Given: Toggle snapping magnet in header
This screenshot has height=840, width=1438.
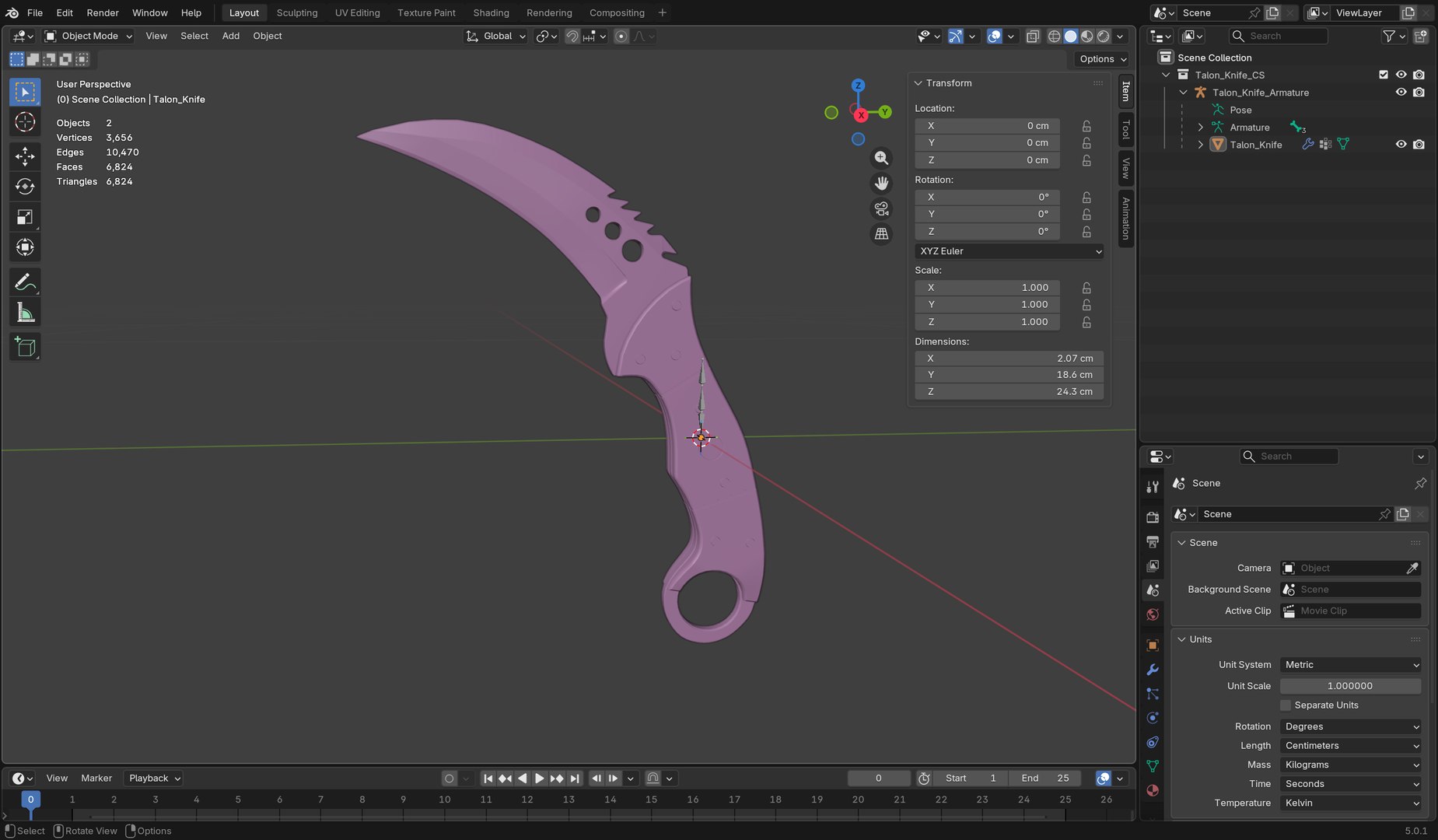Looking at the screenshot, I should (572, 36).
